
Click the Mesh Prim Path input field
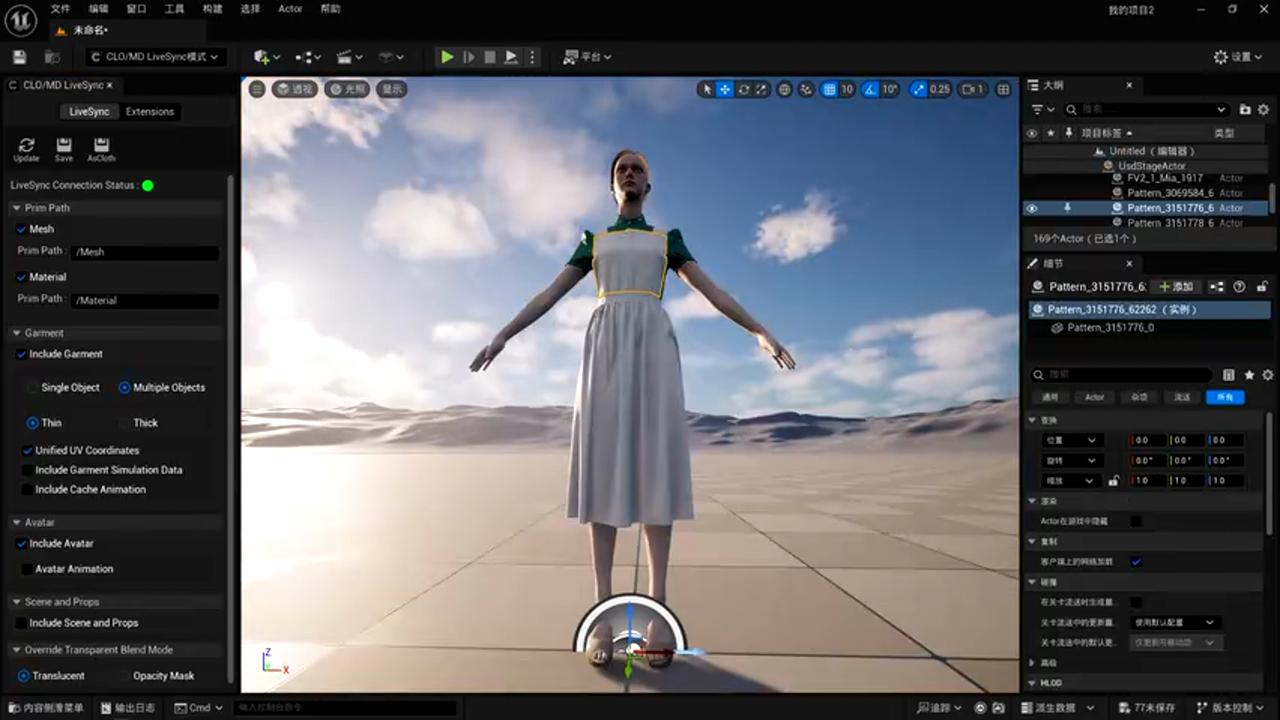pyautogui.click(x=146, y=252)
